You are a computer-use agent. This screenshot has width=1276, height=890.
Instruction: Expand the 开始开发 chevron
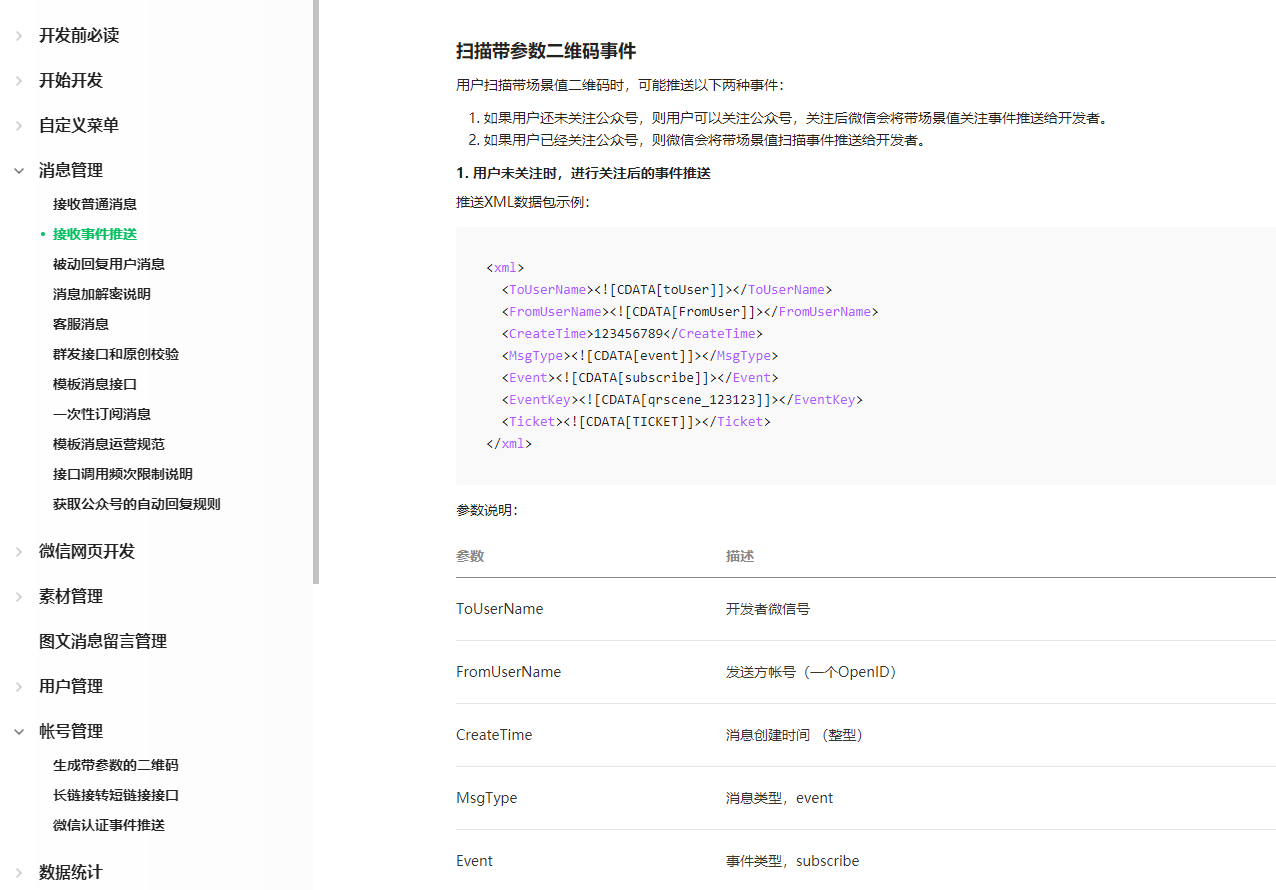coord(19,81)
